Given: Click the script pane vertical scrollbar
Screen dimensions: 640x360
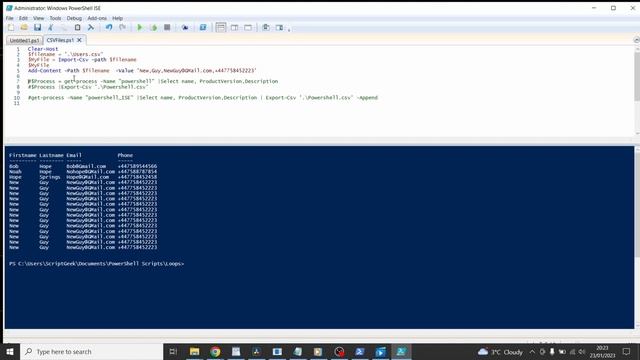Looking at the screenshot, I should pyautogui.click(x=637, y=91).
